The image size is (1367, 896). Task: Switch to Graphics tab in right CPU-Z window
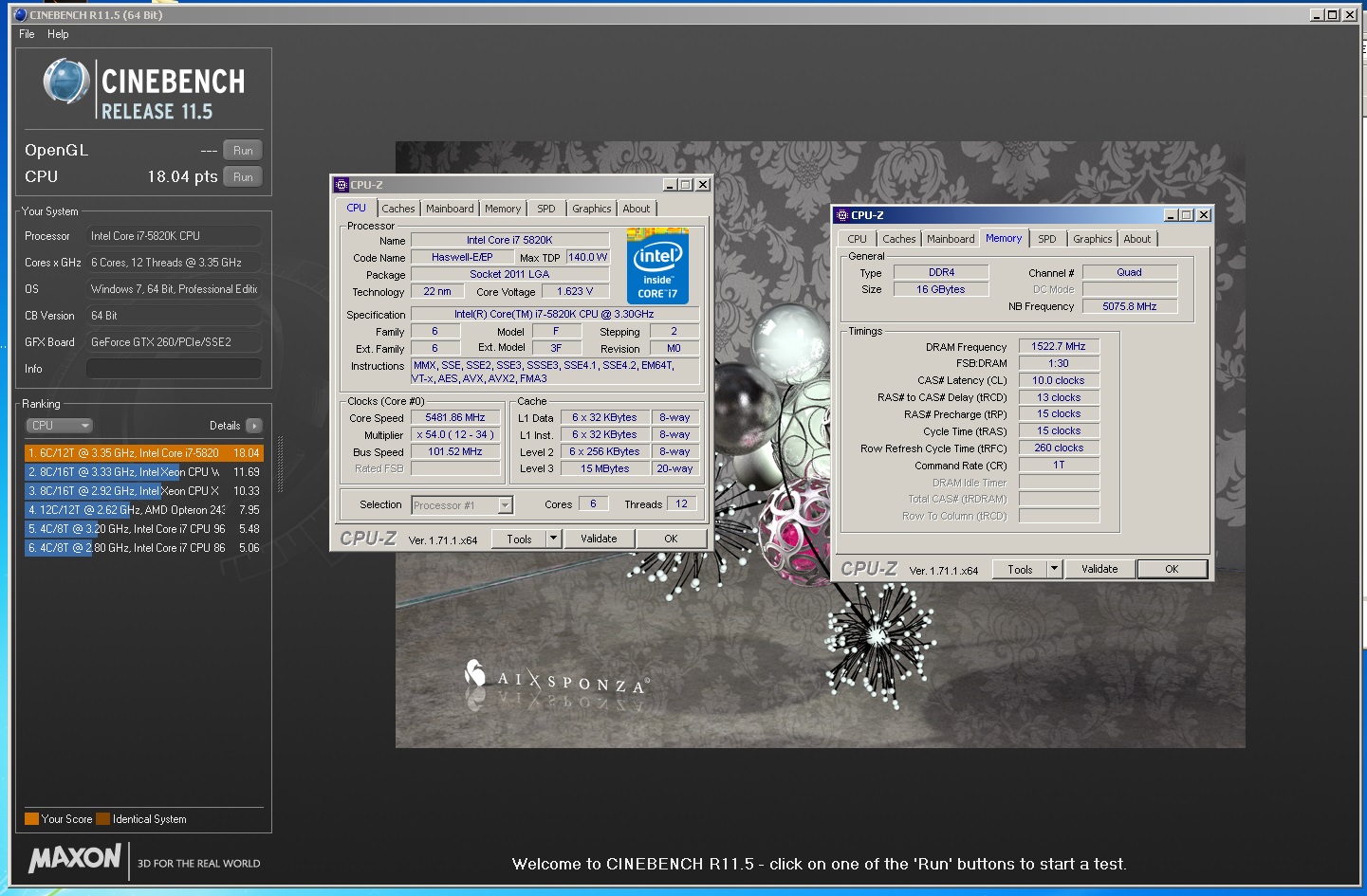tap(1093, 239)
